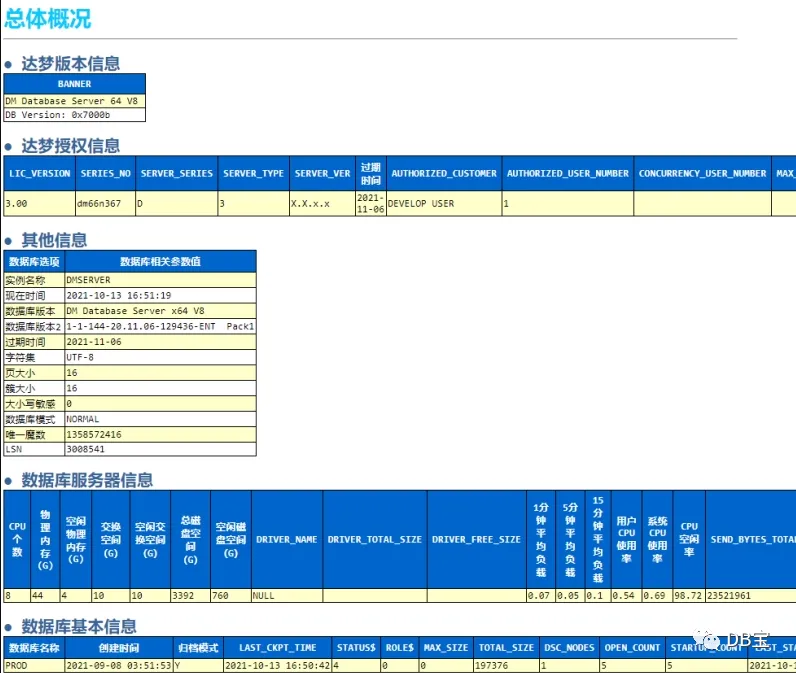
Task: Select the instance name value DMSERVER
Action: pos(160,280)
